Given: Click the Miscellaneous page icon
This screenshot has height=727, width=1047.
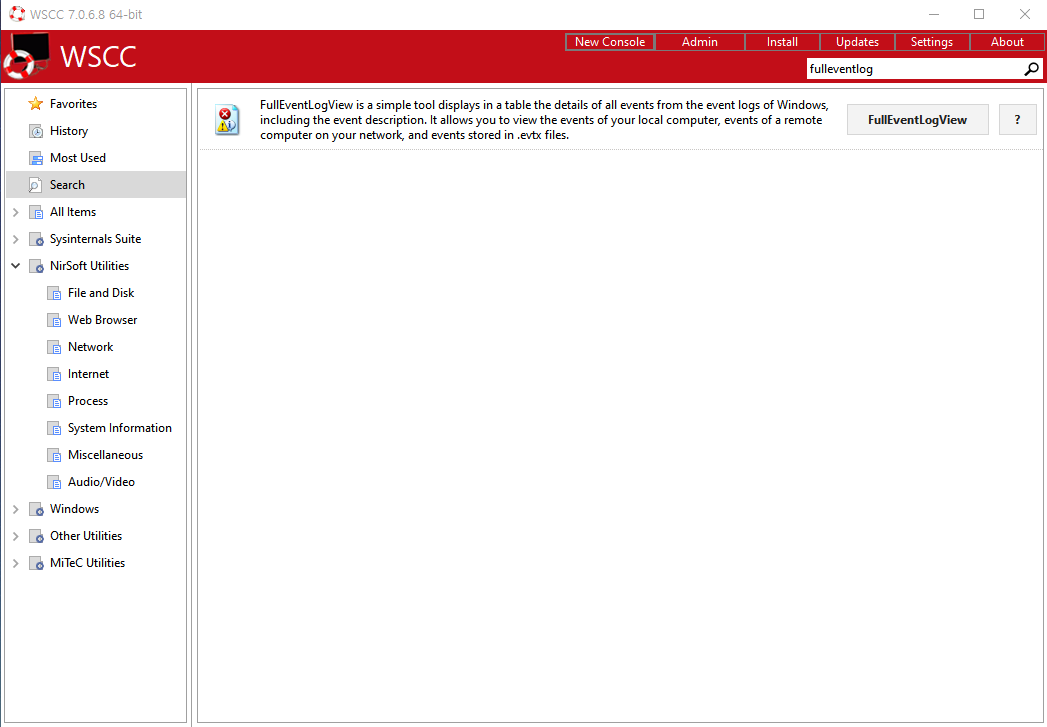Looking at the screenshot, I should 54,455.
